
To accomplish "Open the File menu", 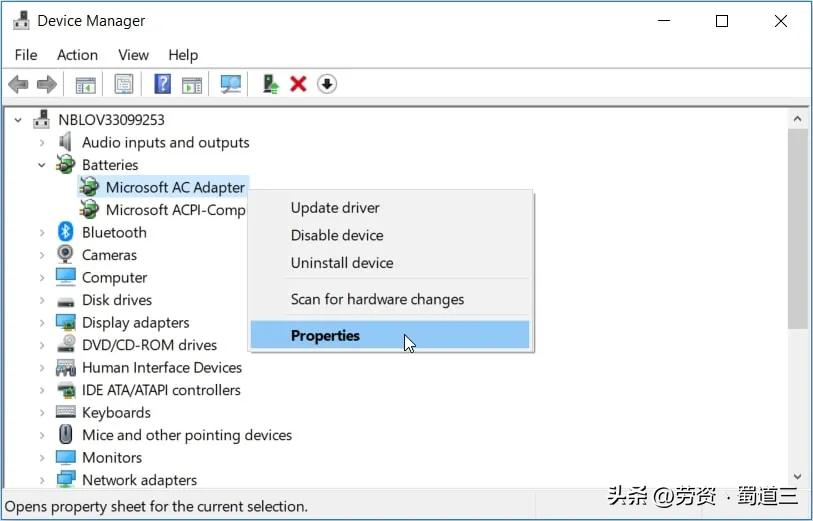I will (x=26, y=55).
